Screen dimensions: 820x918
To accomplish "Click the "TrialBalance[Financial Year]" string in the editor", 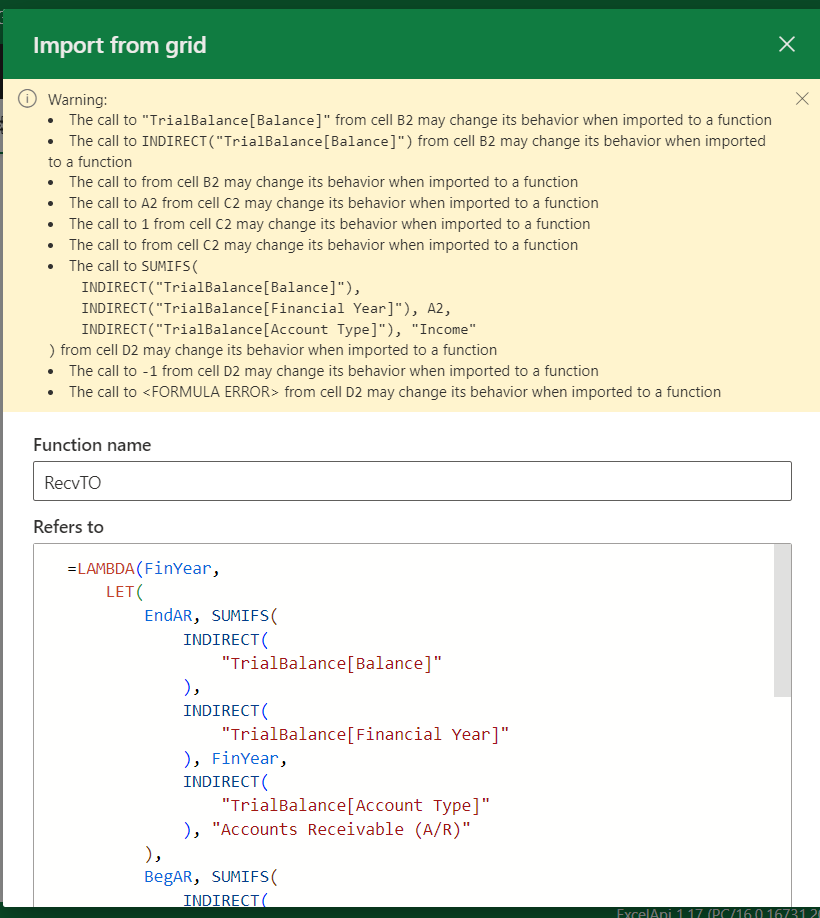I will [365, 734].
